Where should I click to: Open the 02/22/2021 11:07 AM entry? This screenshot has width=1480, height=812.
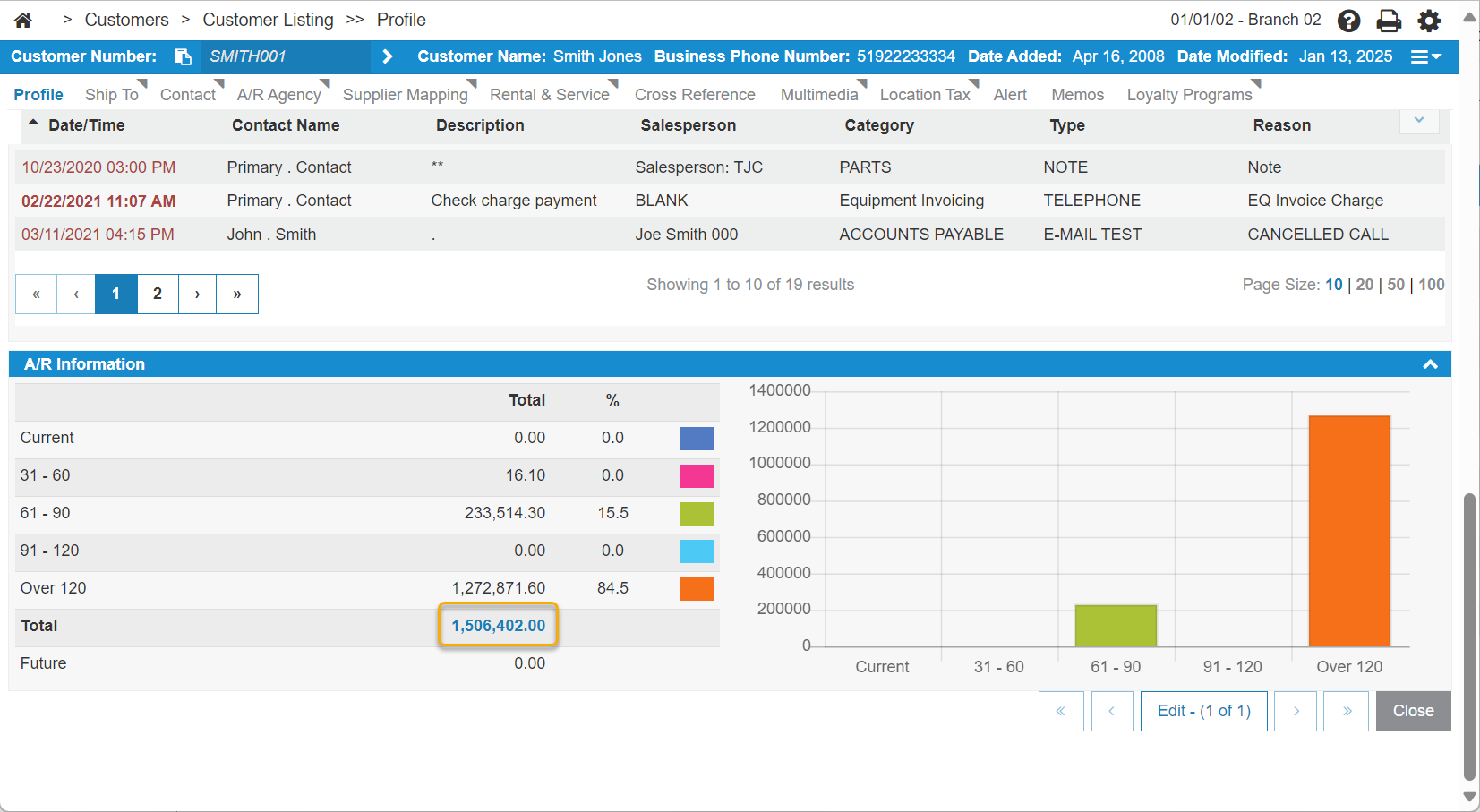pos(98,201)
